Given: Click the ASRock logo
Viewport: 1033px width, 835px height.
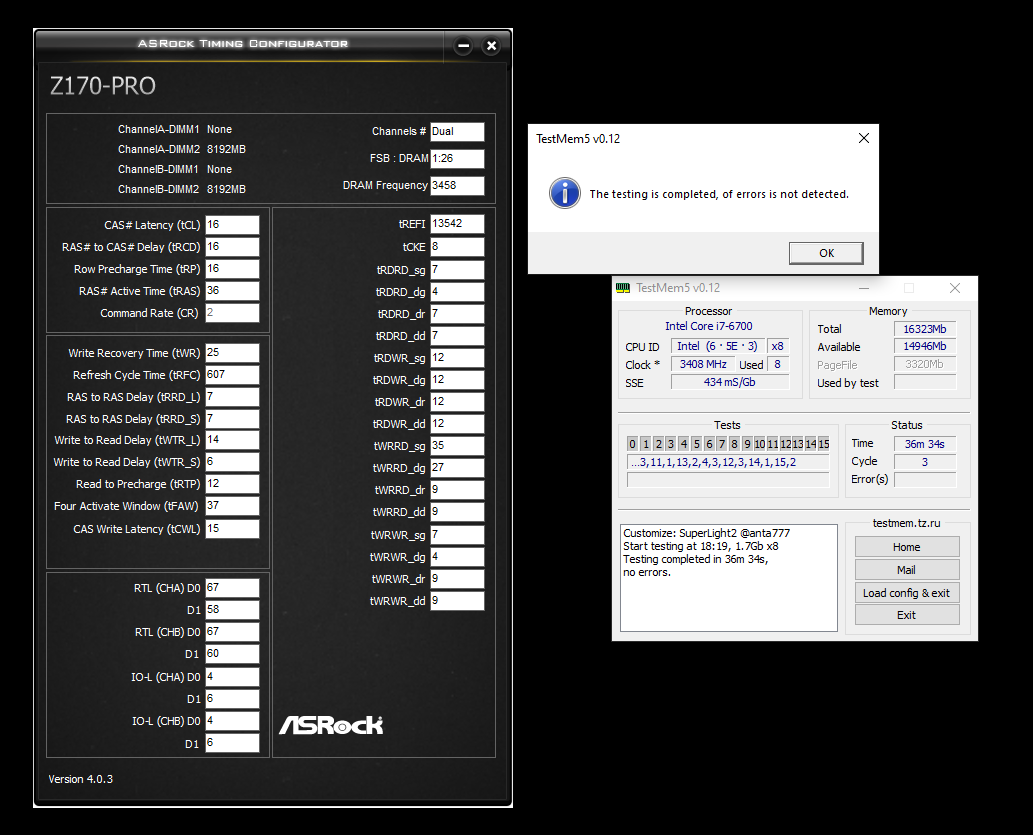Looking at the screenshot, I should tap(331, 725).
